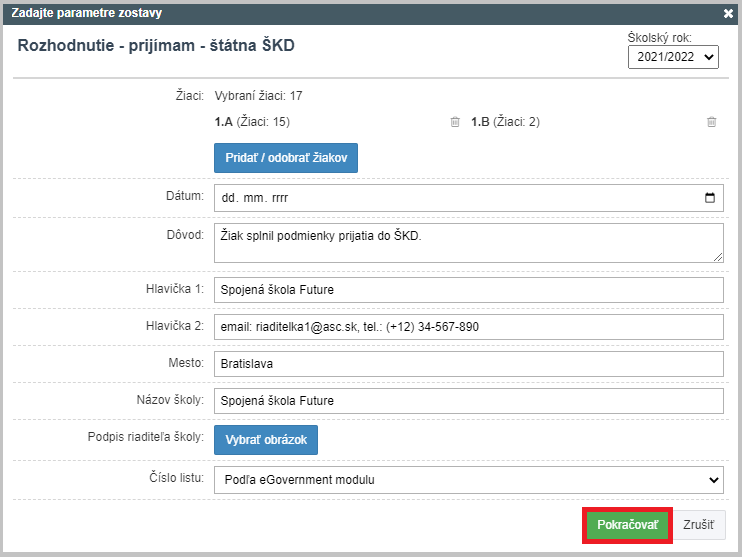The image size is (742, 557).
Task: Expand the Číslo listu dropdown
Action: click(x=468, y=480)
